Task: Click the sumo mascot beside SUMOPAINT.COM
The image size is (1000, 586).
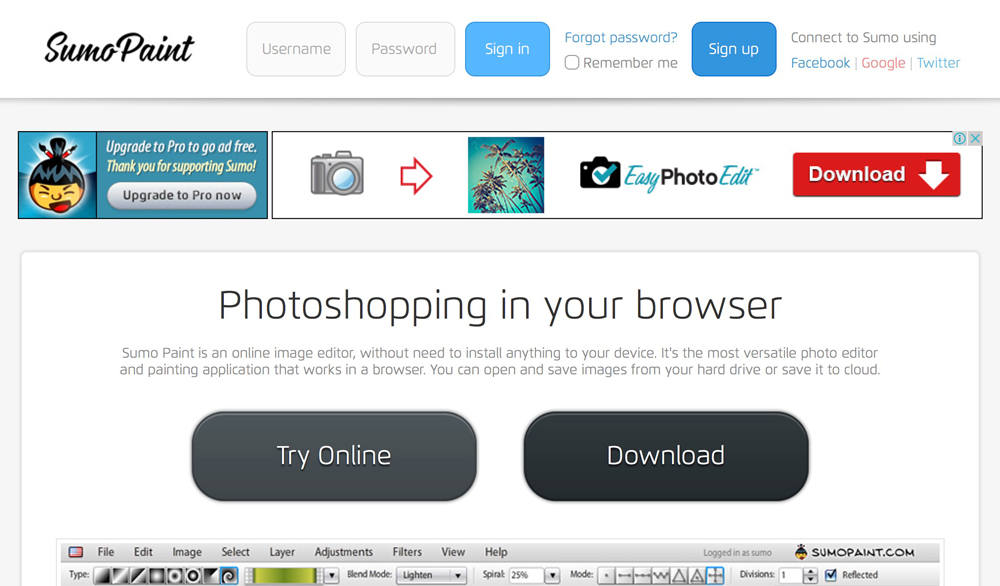Action: click(801, 552)
